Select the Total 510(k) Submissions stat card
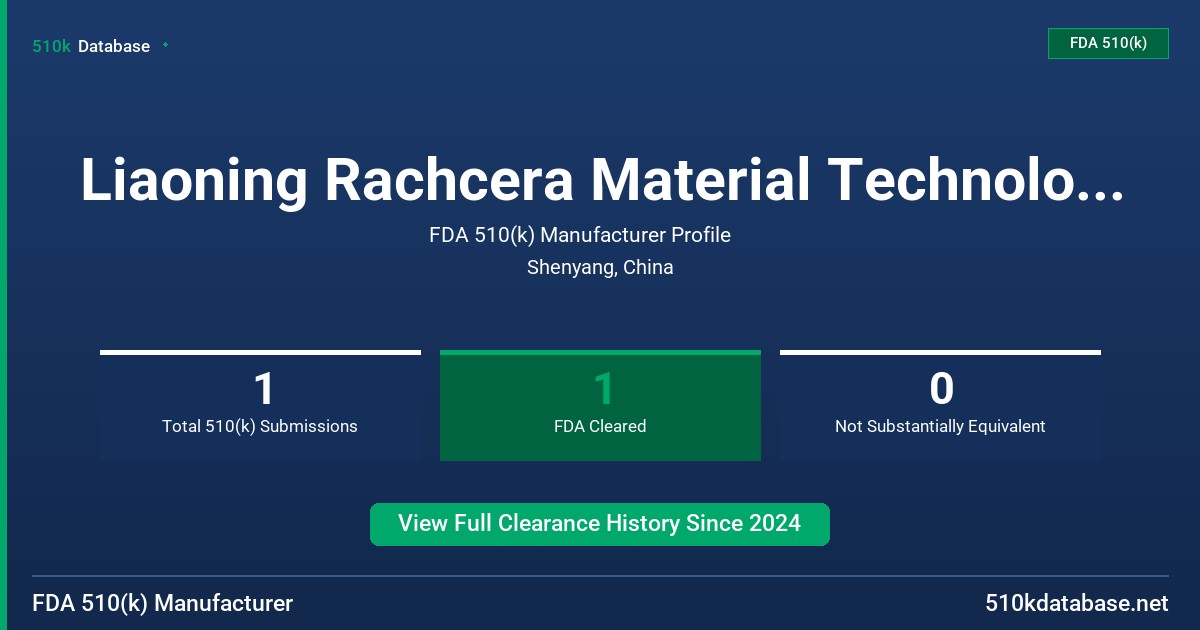 [260, 405]
